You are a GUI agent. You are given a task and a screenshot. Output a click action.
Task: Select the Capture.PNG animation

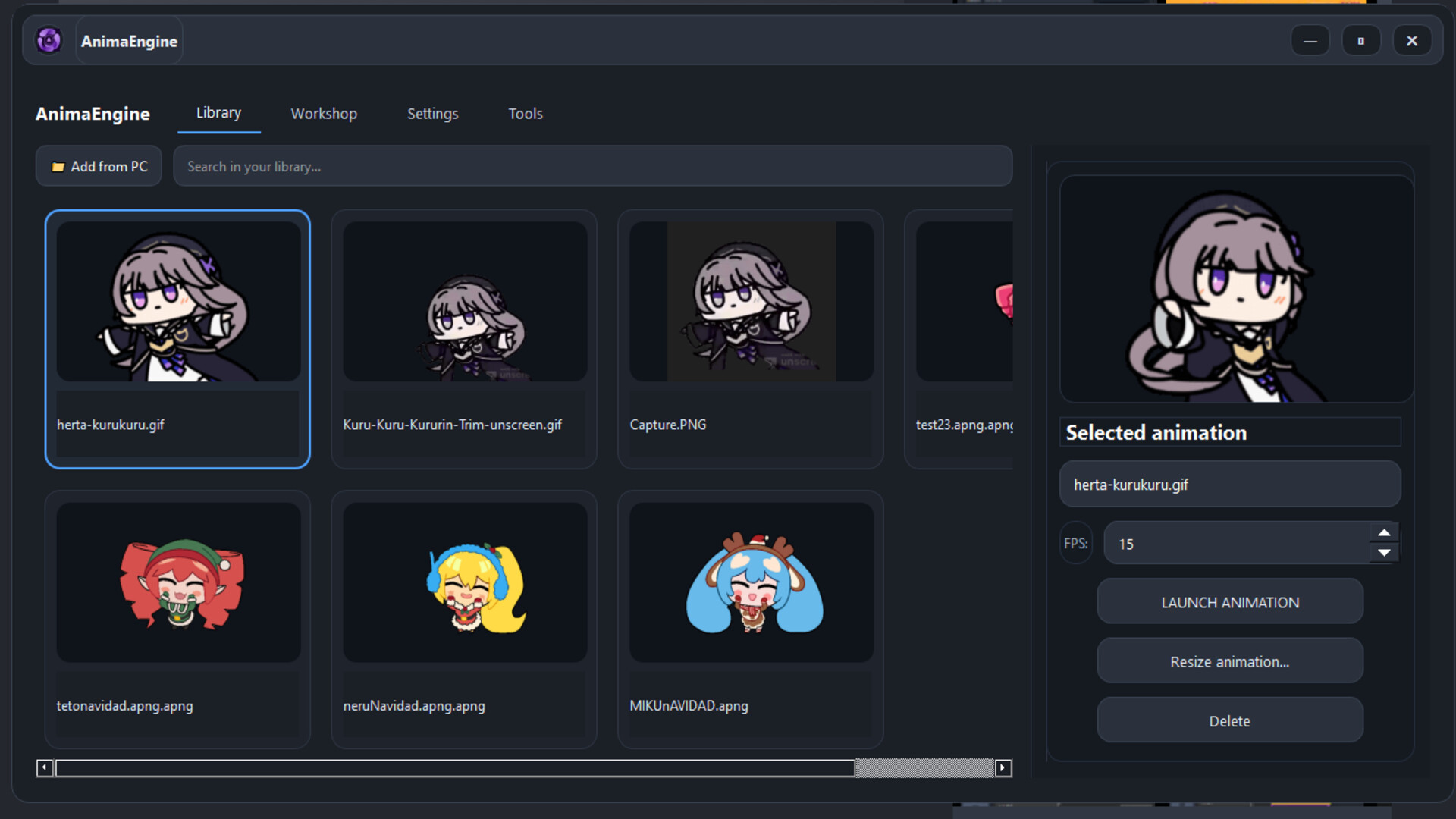[750, 339]
